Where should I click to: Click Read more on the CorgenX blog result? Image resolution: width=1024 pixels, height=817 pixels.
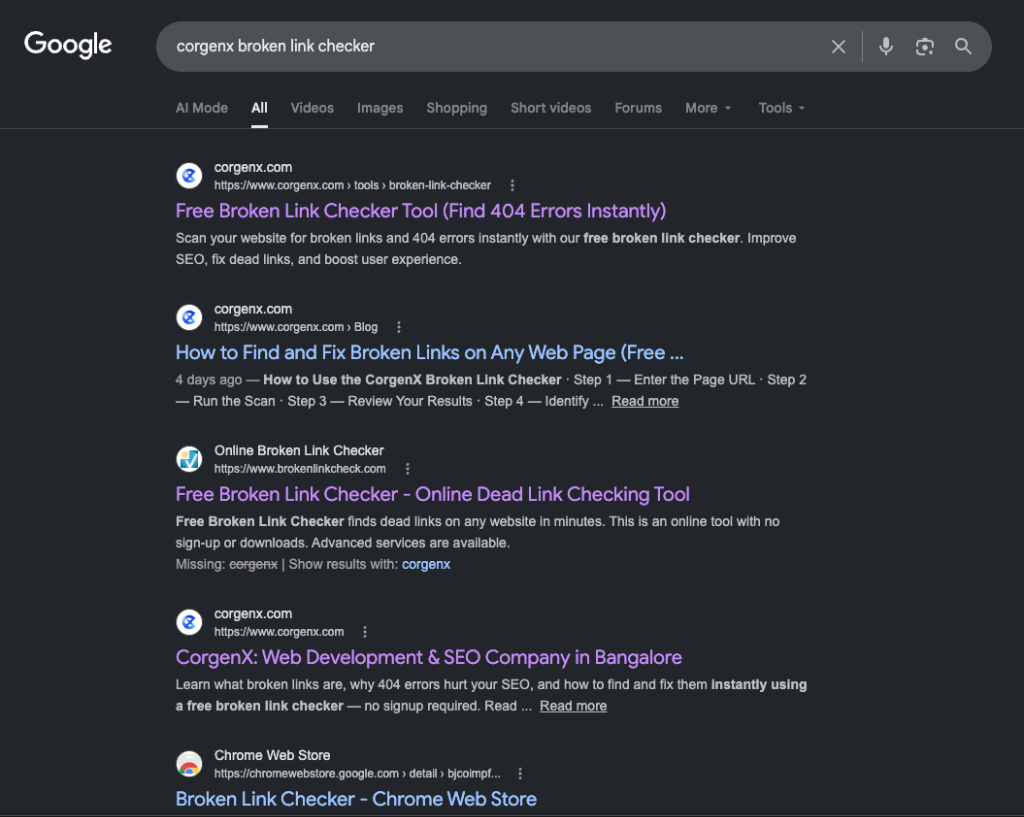click(644, 401)
